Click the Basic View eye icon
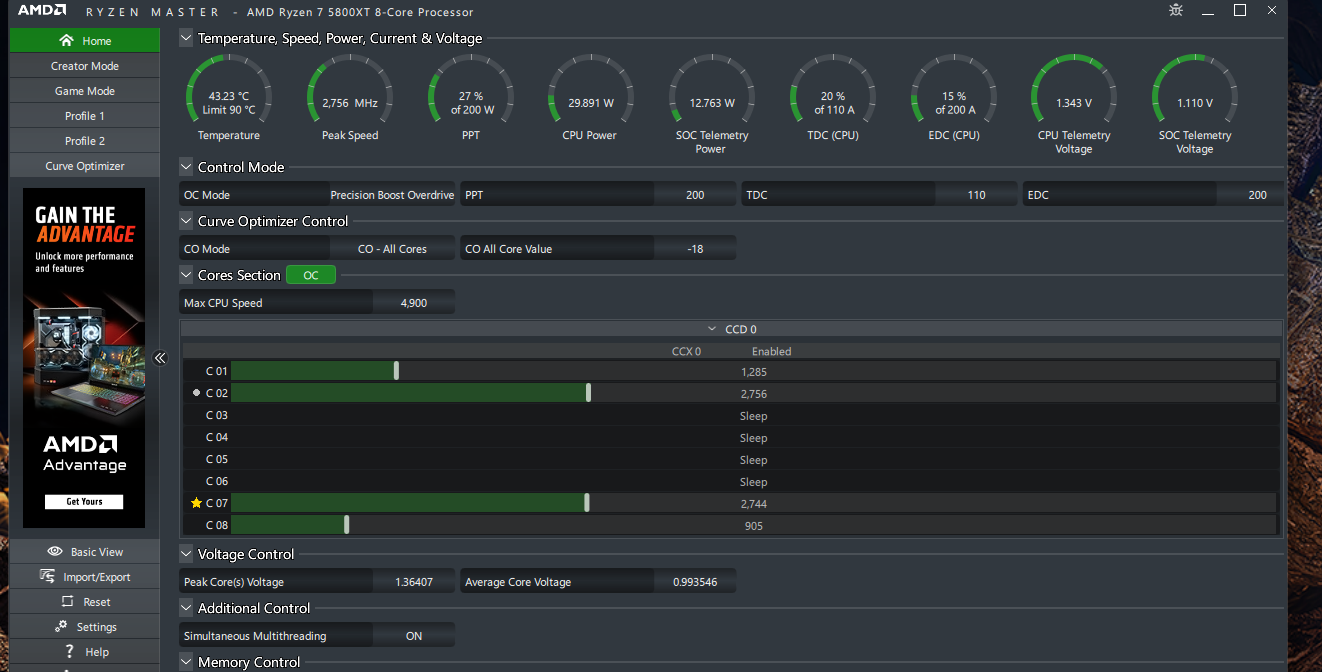 [x=56, y=552]
